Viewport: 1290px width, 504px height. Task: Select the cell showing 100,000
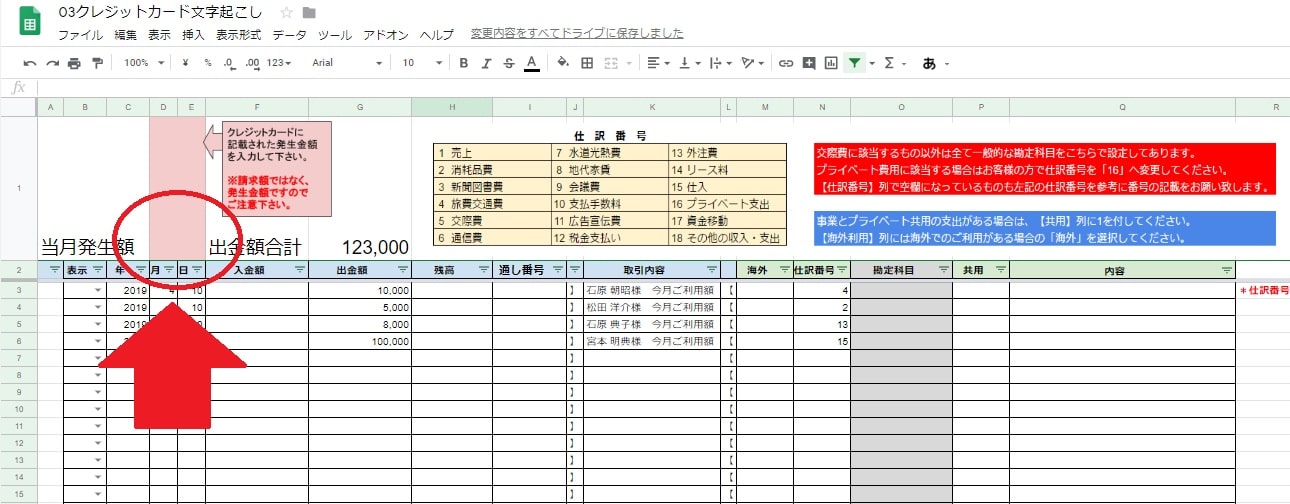point(360,341)
